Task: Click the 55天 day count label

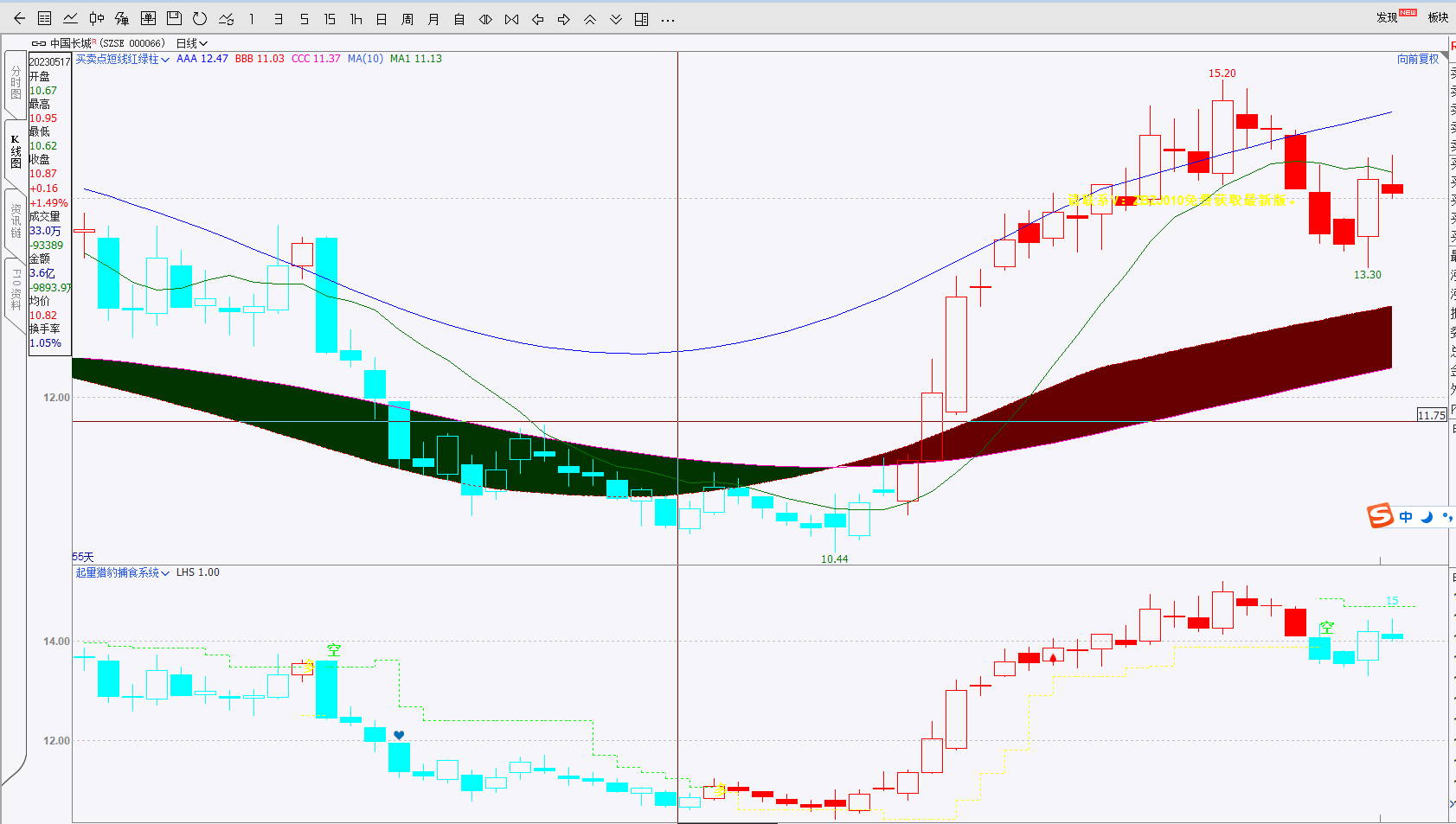Action: pyautogui.click(x=83, y=557)
